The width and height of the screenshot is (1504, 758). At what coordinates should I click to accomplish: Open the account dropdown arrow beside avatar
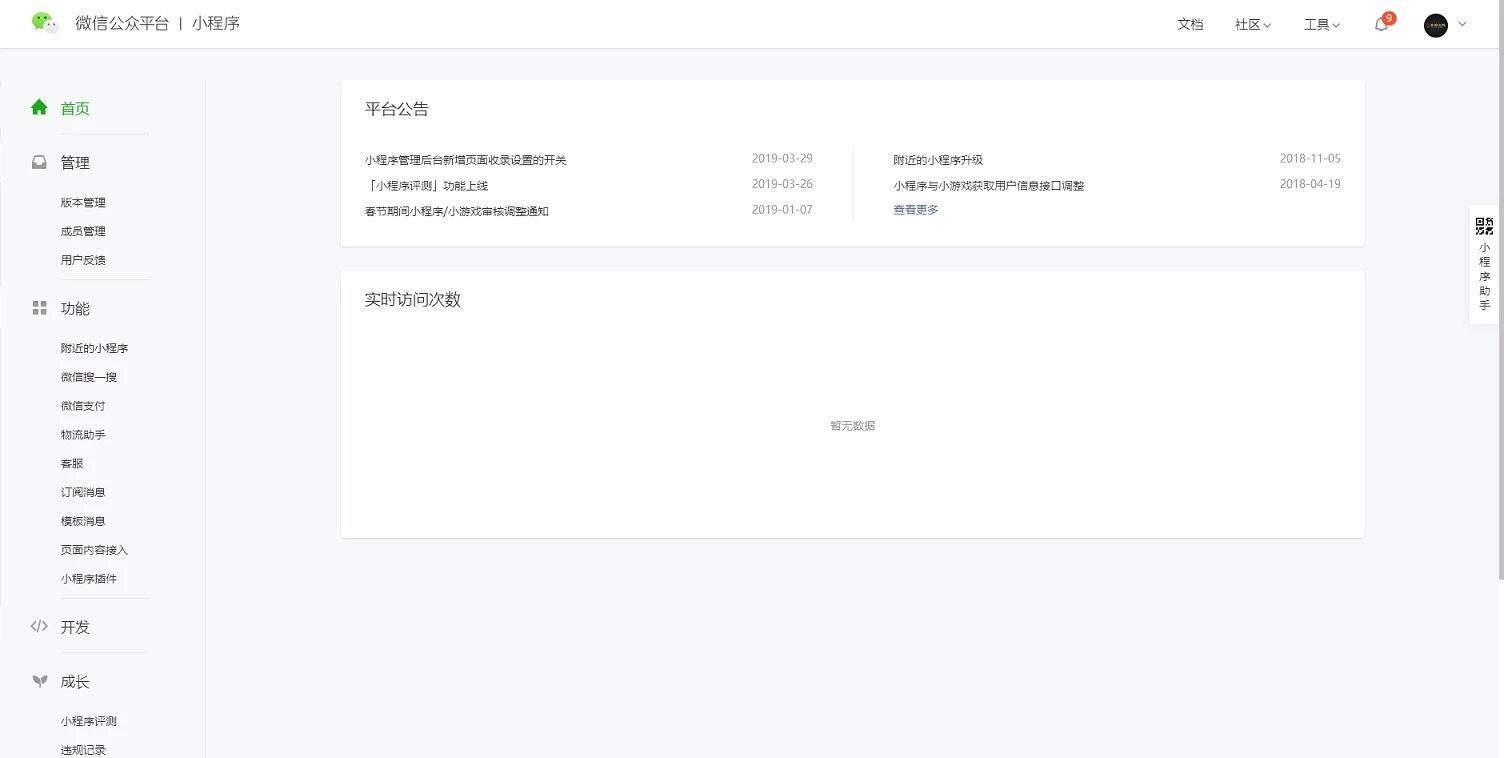(x=1462, y=24)
